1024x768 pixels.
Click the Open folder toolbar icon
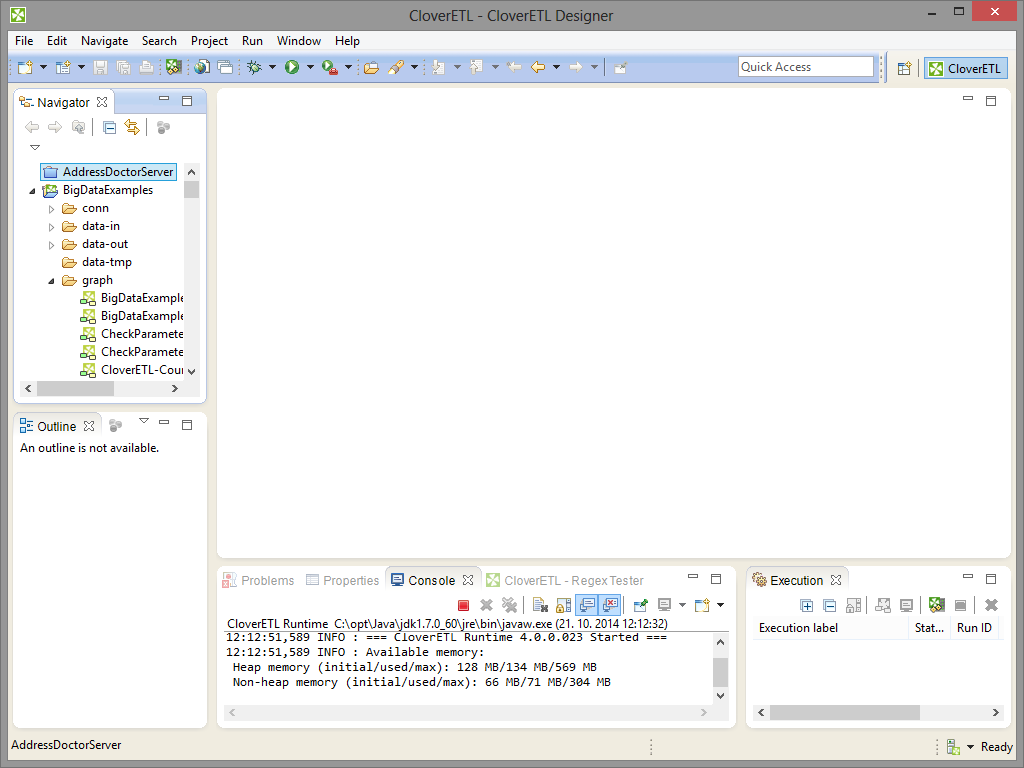(372, 67)
